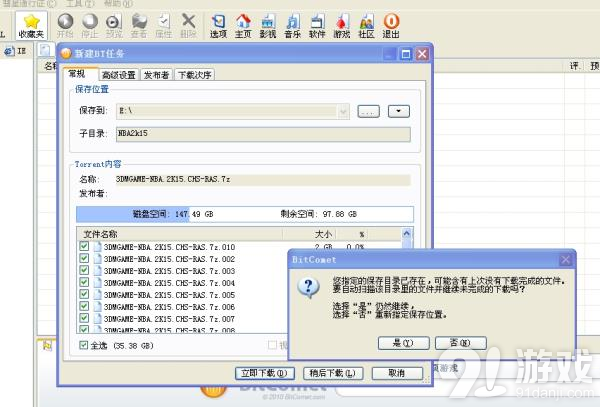Switch to the 高级设置 tab

[x=119, y=75]
